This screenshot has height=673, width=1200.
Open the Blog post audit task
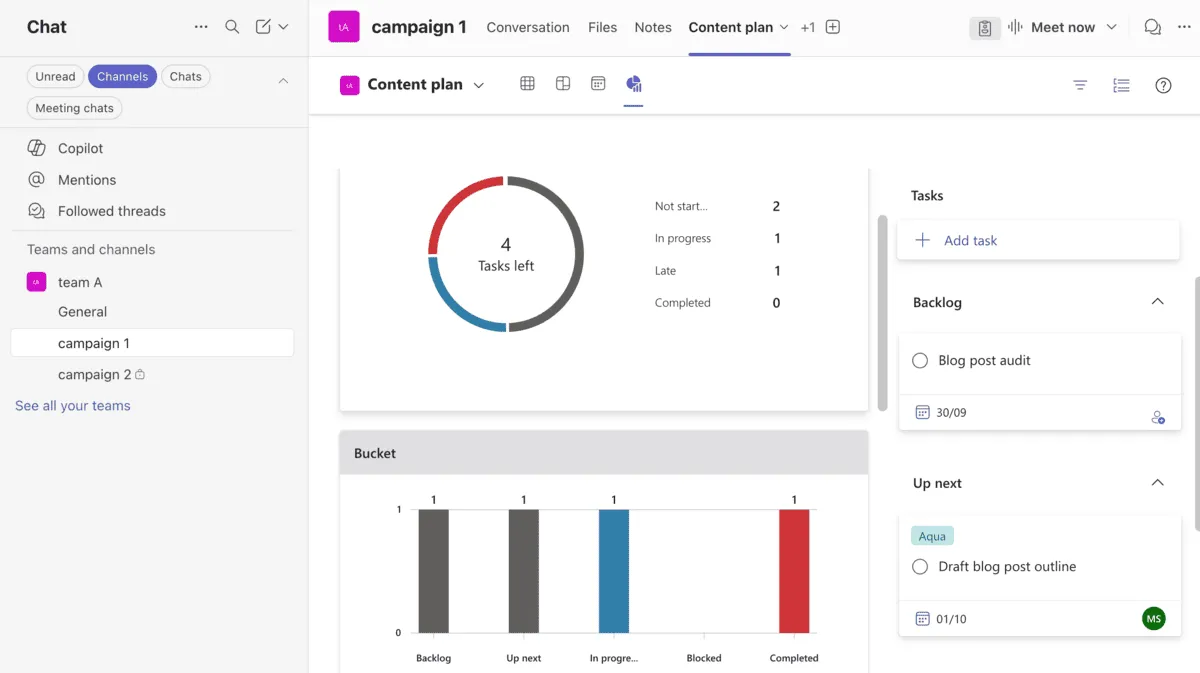tap(984, 360)
